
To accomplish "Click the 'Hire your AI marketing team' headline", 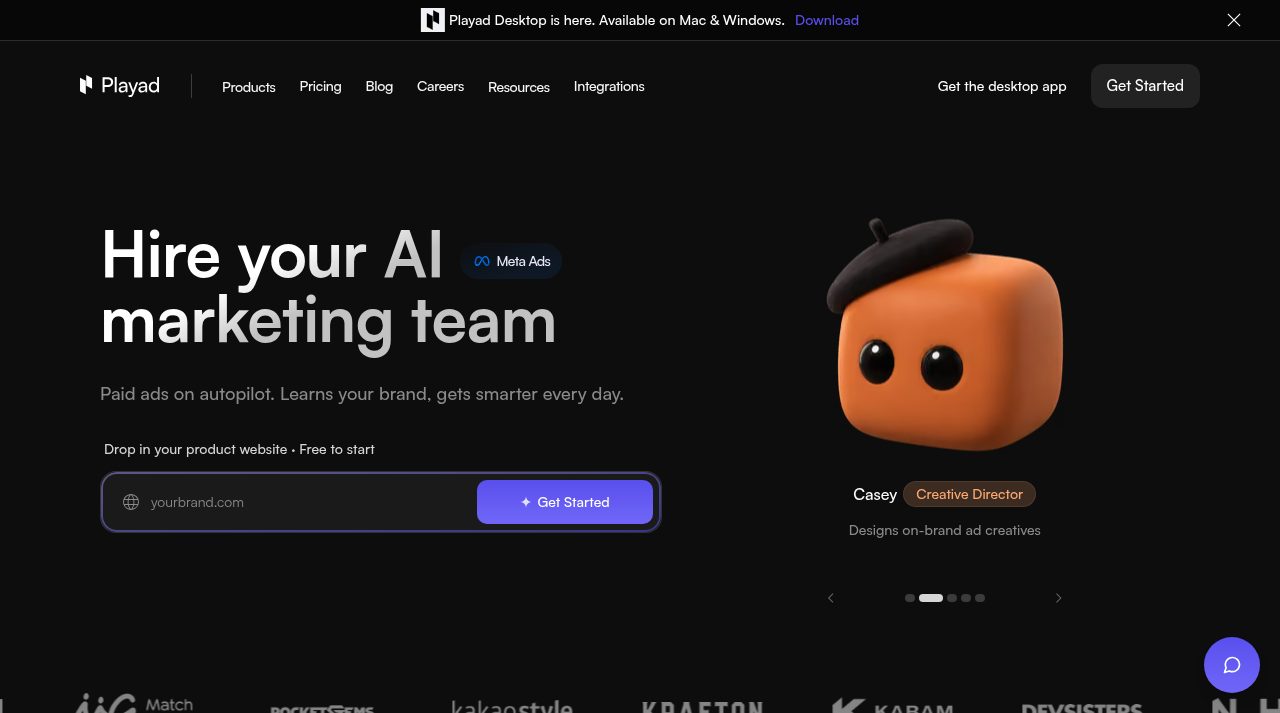I will [x=329, y=289].
